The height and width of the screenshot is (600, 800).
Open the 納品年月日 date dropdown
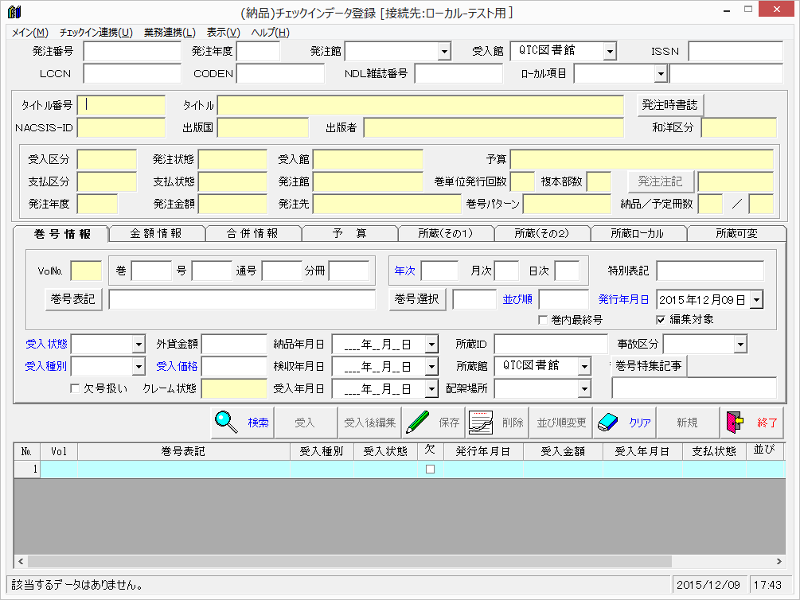(432, 344)
